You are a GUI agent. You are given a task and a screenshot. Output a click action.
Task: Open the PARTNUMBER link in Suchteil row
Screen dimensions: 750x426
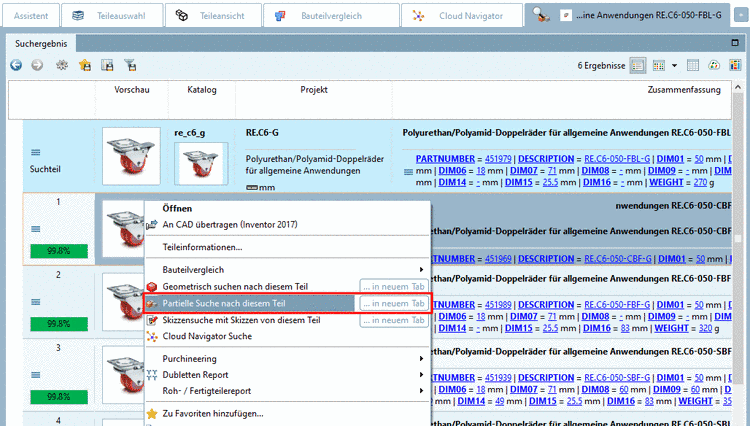[445, 159]
